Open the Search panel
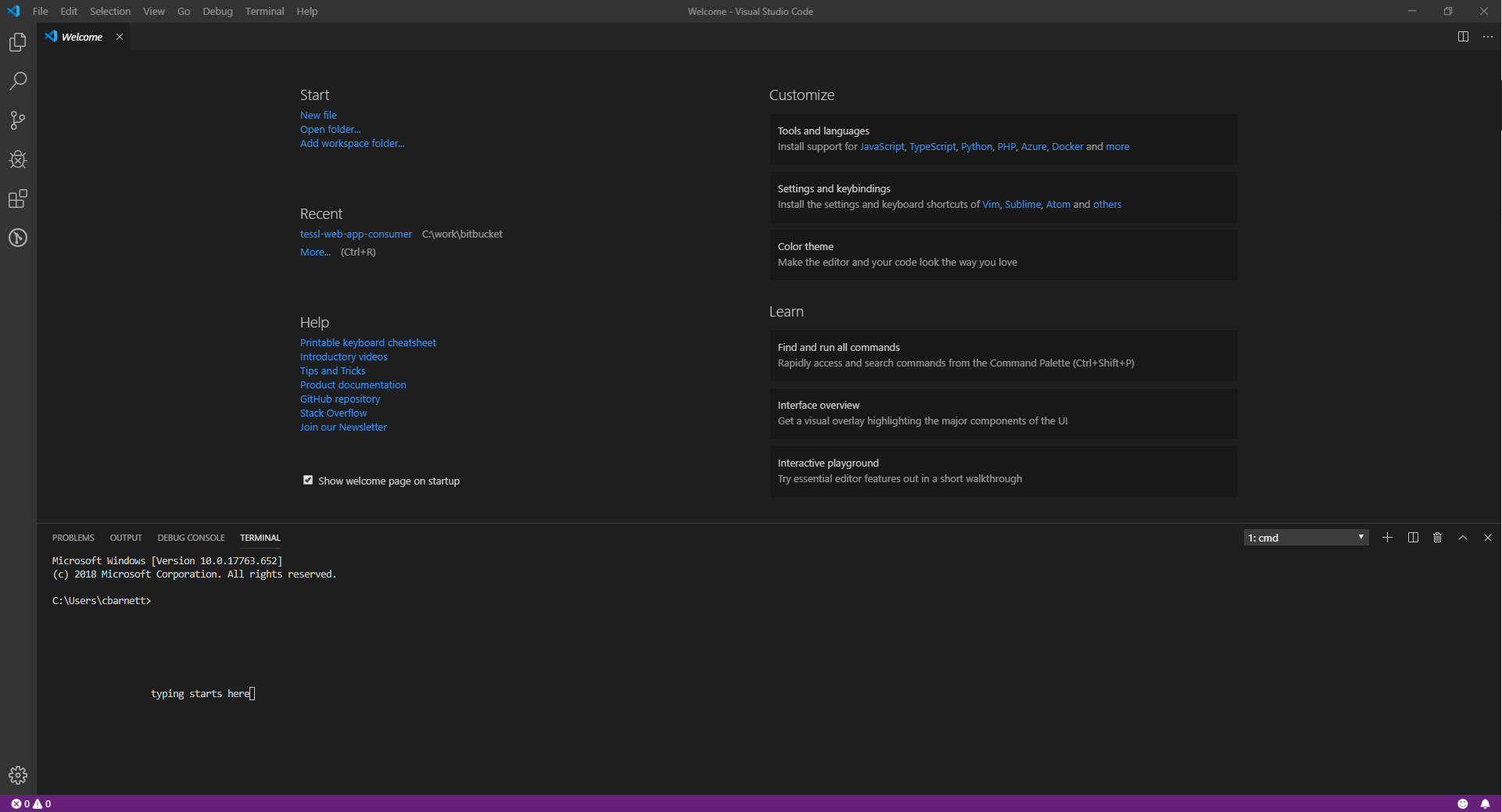The image size is (1502, 812). (x=17, y=81)
